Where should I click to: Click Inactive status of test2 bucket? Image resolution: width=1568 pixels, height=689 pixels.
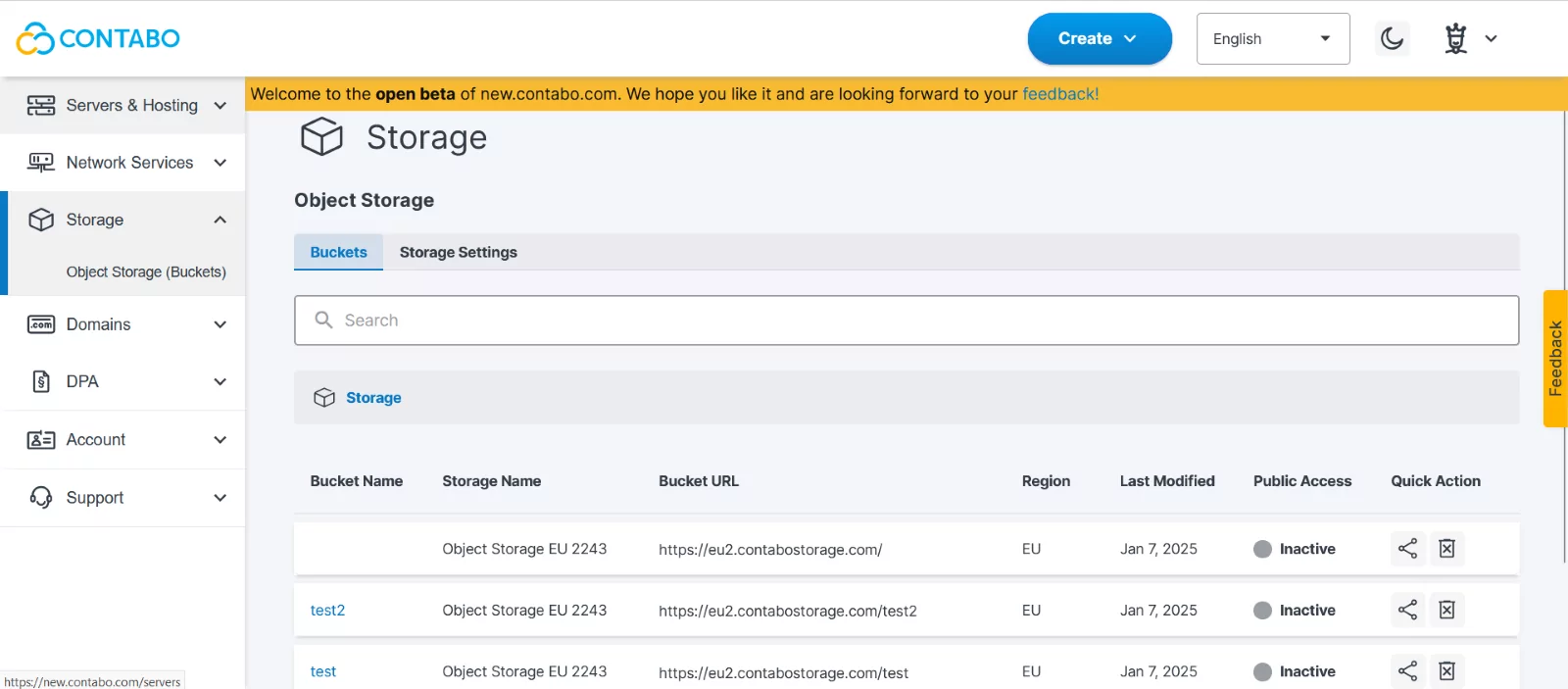click(x=1295, y=610)
